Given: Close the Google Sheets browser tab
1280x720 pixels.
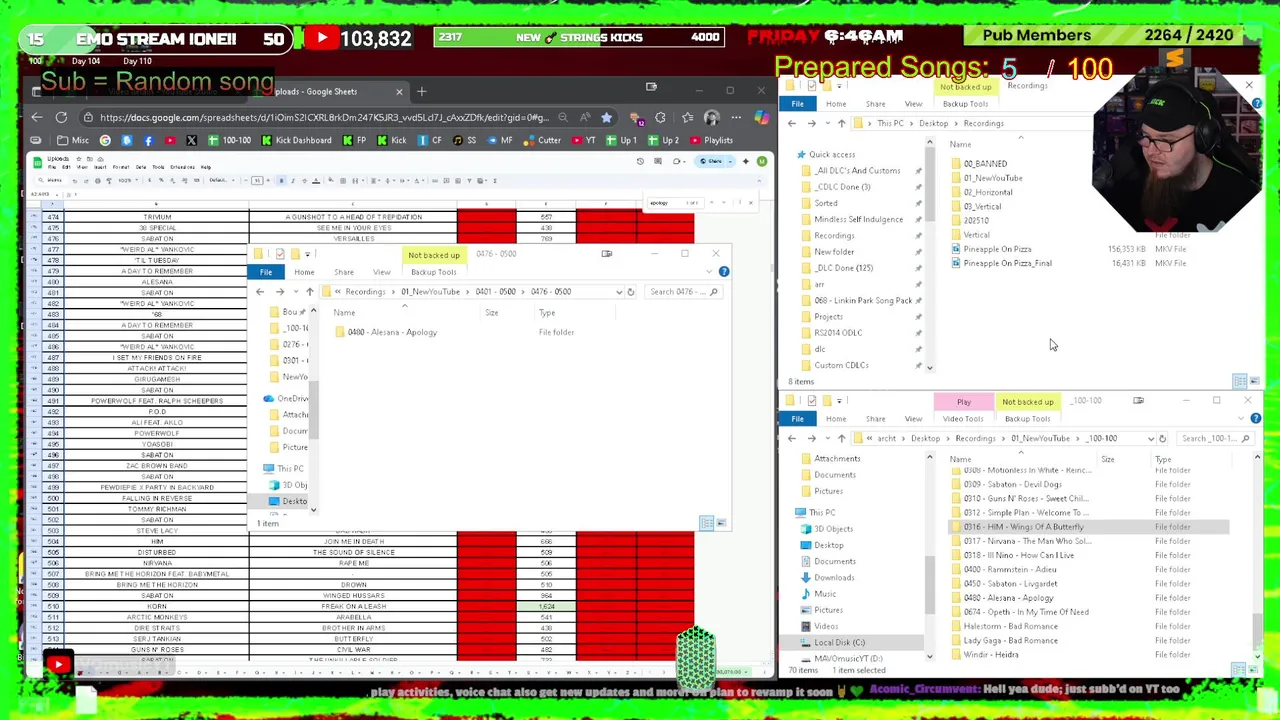Looking at the screenshot, I should click(399, 92).
